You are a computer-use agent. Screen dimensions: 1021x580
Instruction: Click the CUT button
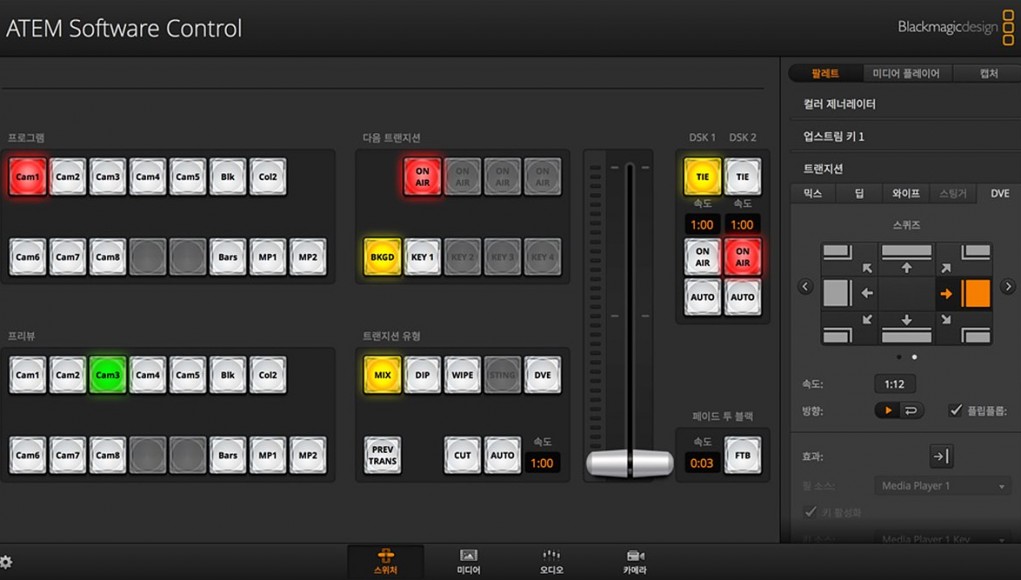(x=462, y=455)
